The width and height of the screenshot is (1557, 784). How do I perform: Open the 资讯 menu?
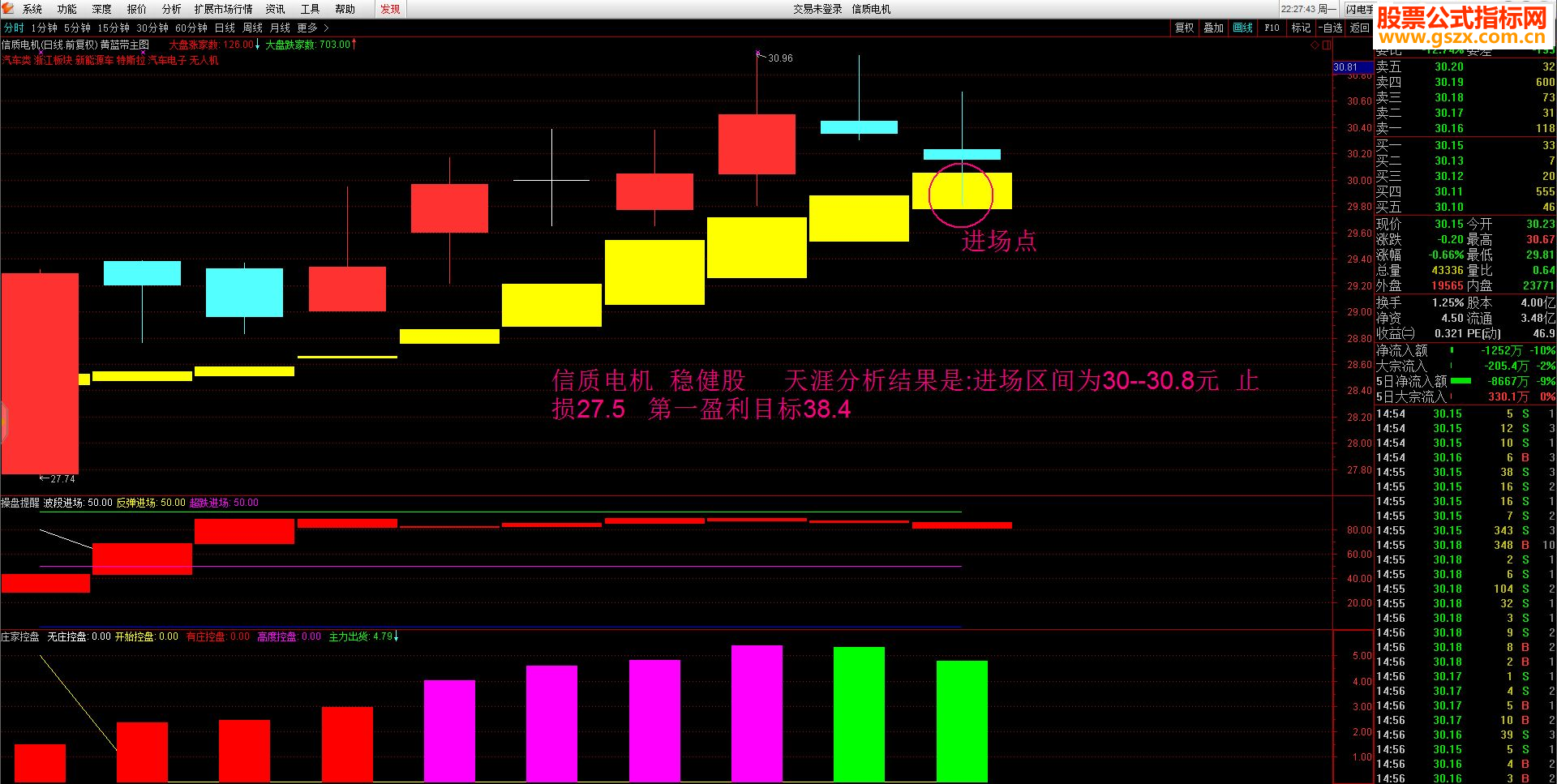[x=276, y=9]
